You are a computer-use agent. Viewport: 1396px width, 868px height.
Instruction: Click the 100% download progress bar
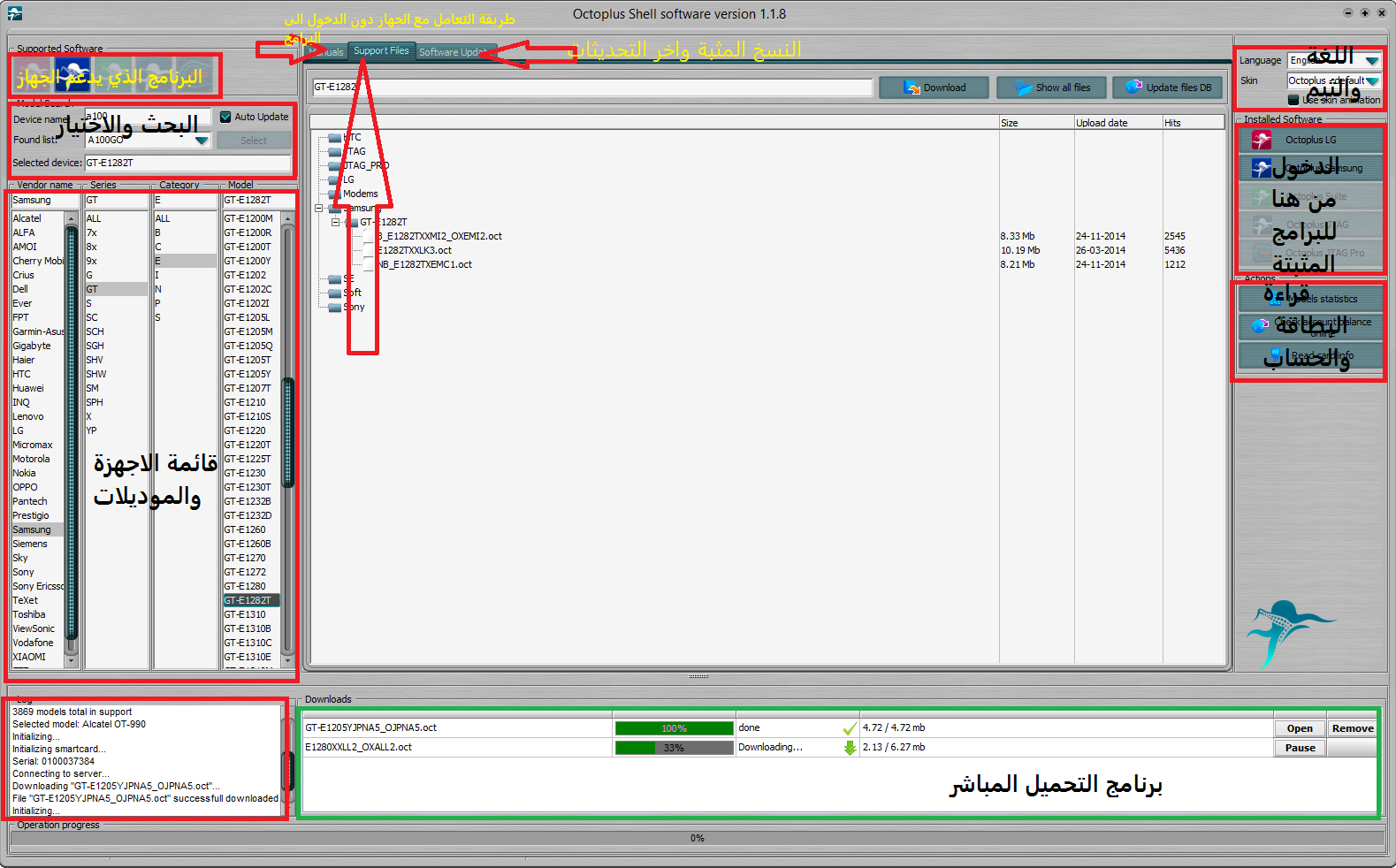[x=674, y=728]
